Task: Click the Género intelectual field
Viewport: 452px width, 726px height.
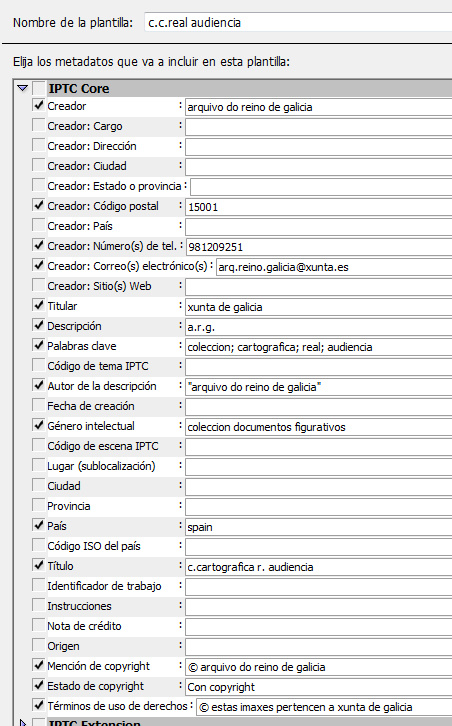Action: pos(319,426)
